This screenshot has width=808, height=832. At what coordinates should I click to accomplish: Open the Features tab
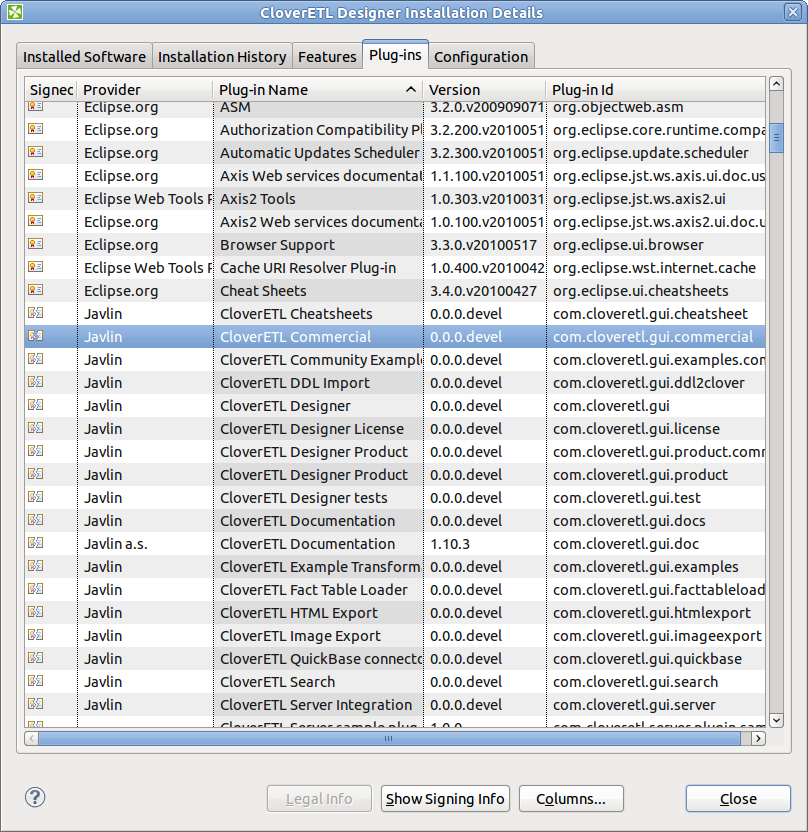click(x=327, y=56)
